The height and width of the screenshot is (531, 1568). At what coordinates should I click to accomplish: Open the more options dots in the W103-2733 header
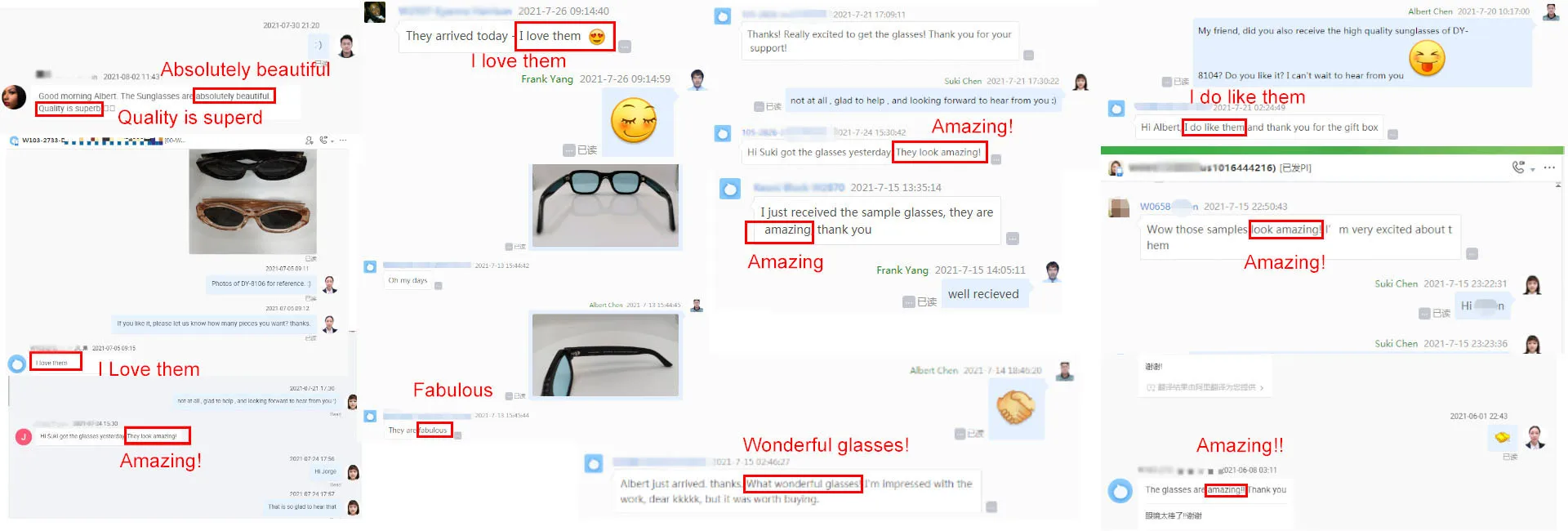344,141
